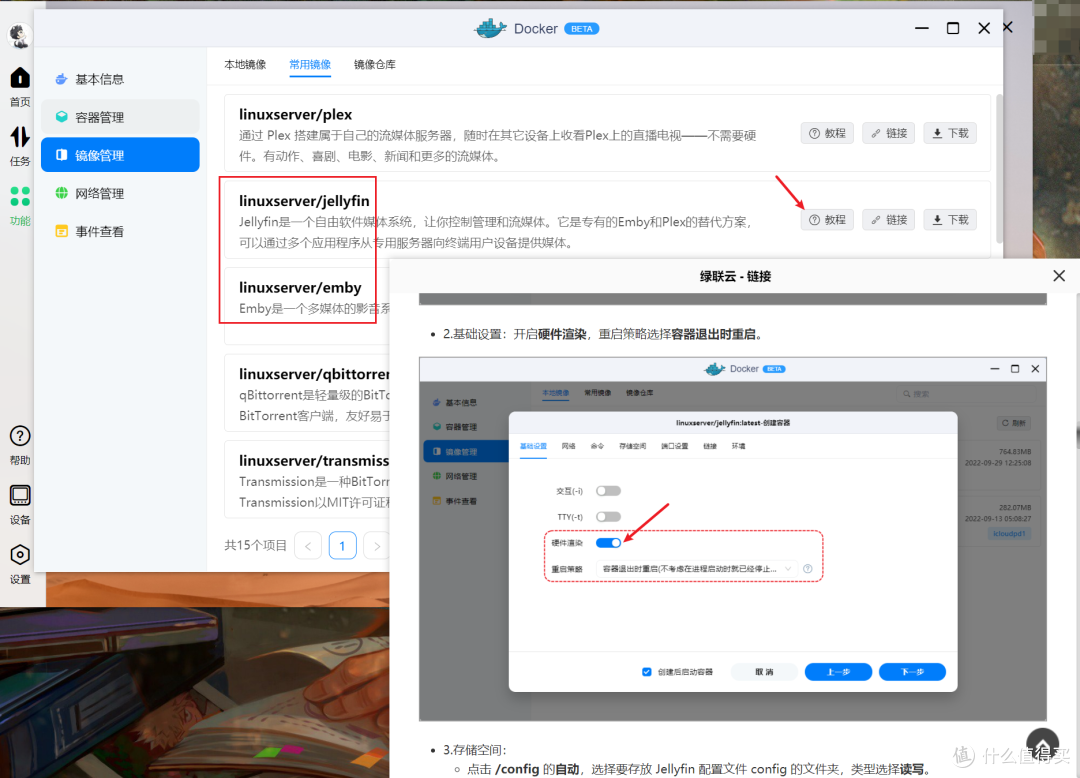The height and width of the screenshot is (778, 1080).
Task: Go to the next page of images
Action: coord(376,546)
